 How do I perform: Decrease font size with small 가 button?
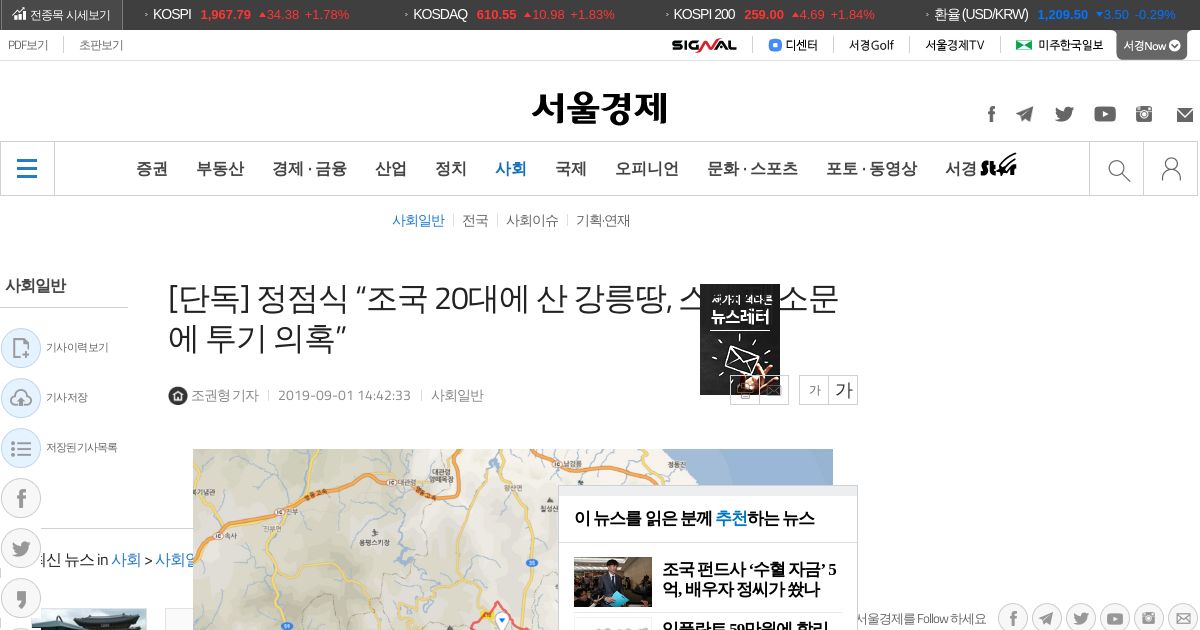tap(814, 390)
